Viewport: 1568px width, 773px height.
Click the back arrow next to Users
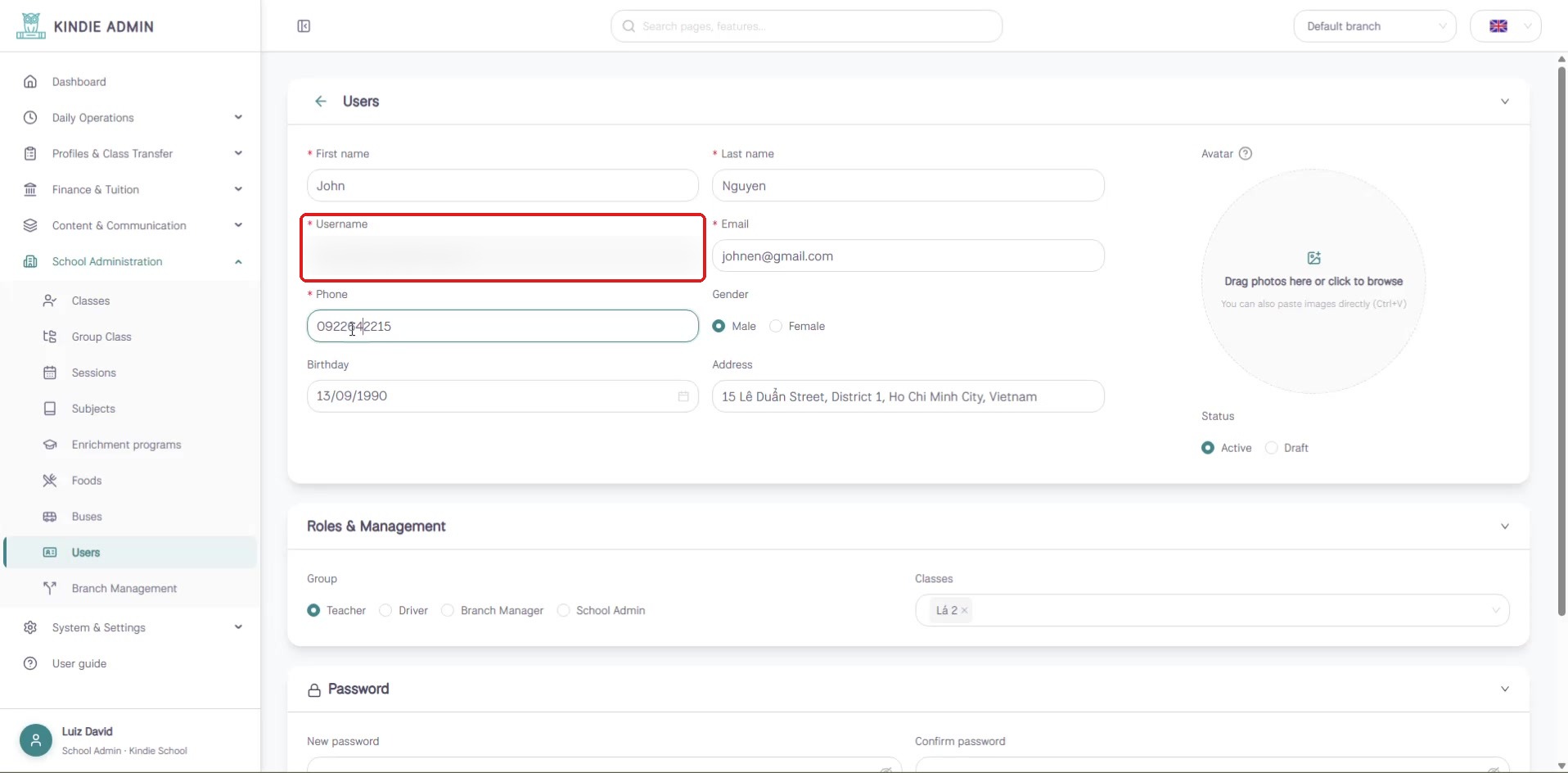click(x=321, y=102)
